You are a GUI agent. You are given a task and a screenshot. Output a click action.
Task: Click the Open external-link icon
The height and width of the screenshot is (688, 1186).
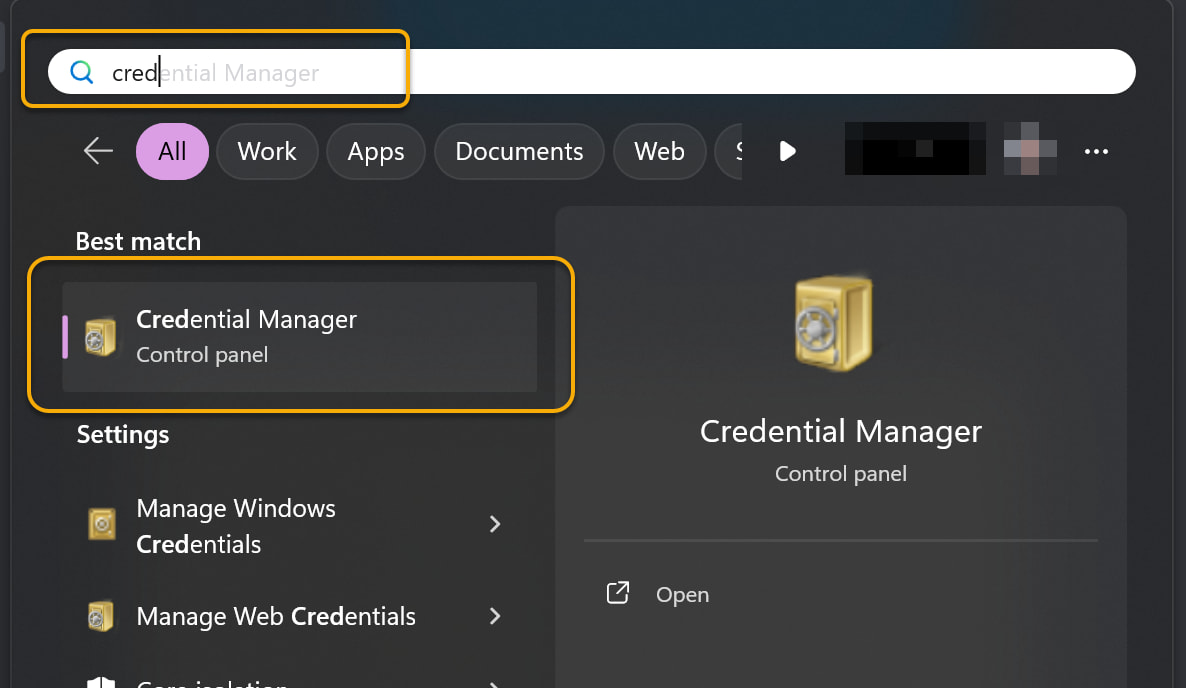[x=618, y=593]
